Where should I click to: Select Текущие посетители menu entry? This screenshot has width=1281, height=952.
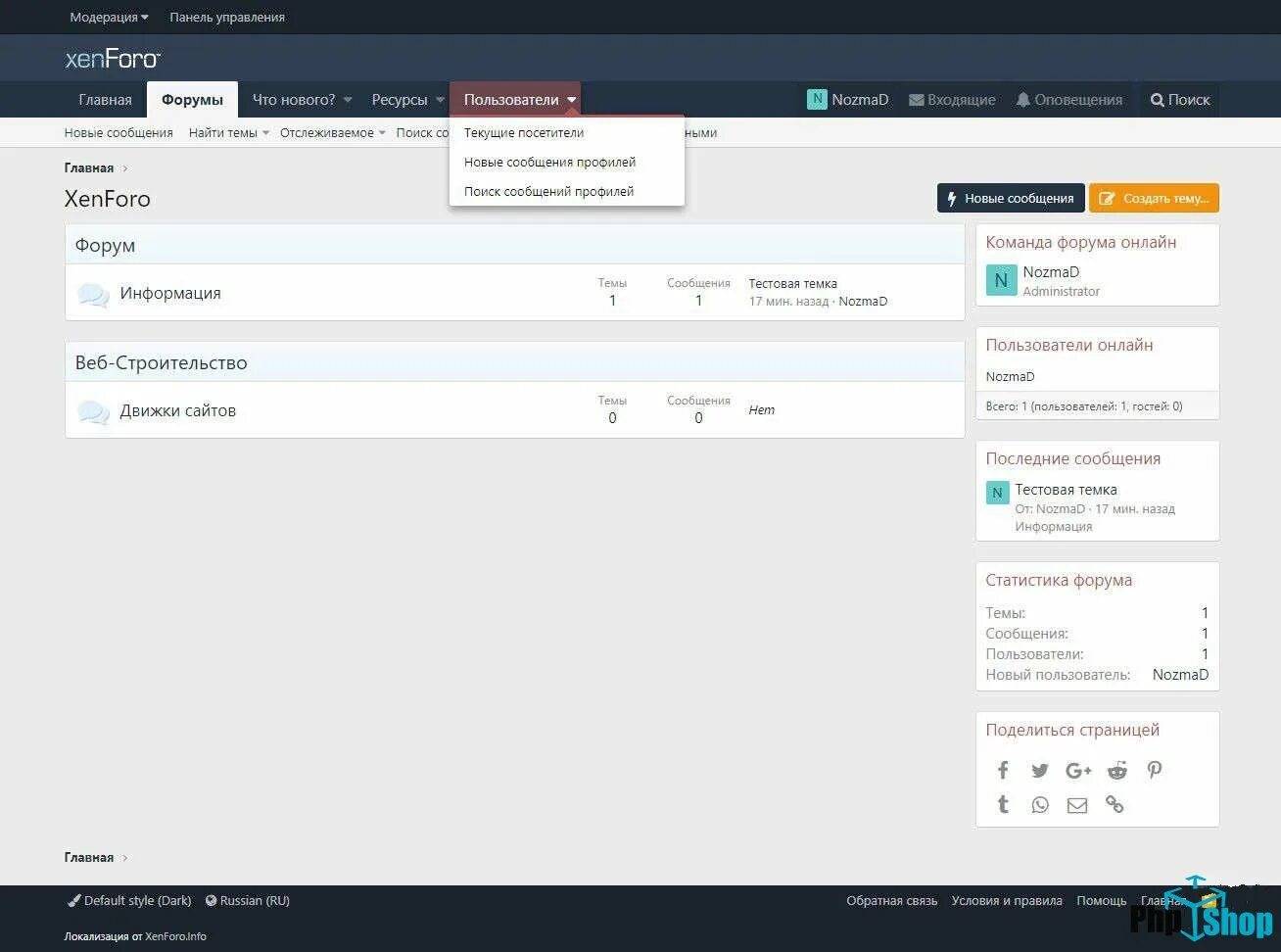click(x=566, y=132)
